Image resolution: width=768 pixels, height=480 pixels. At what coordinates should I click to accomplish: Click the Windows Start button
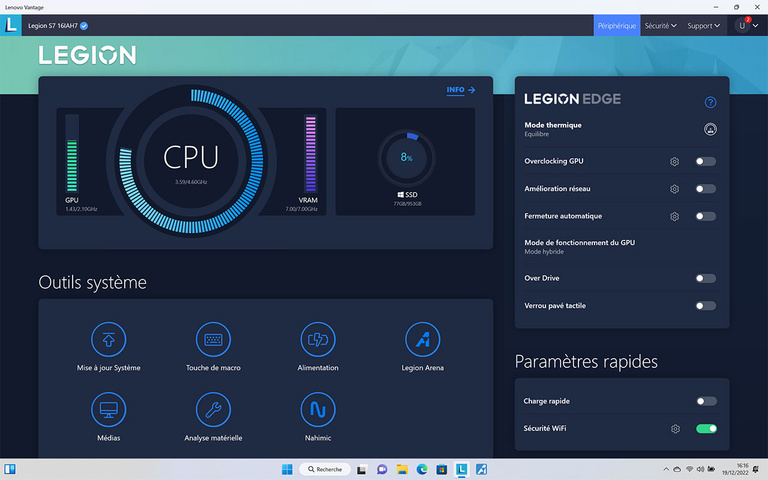287,469
